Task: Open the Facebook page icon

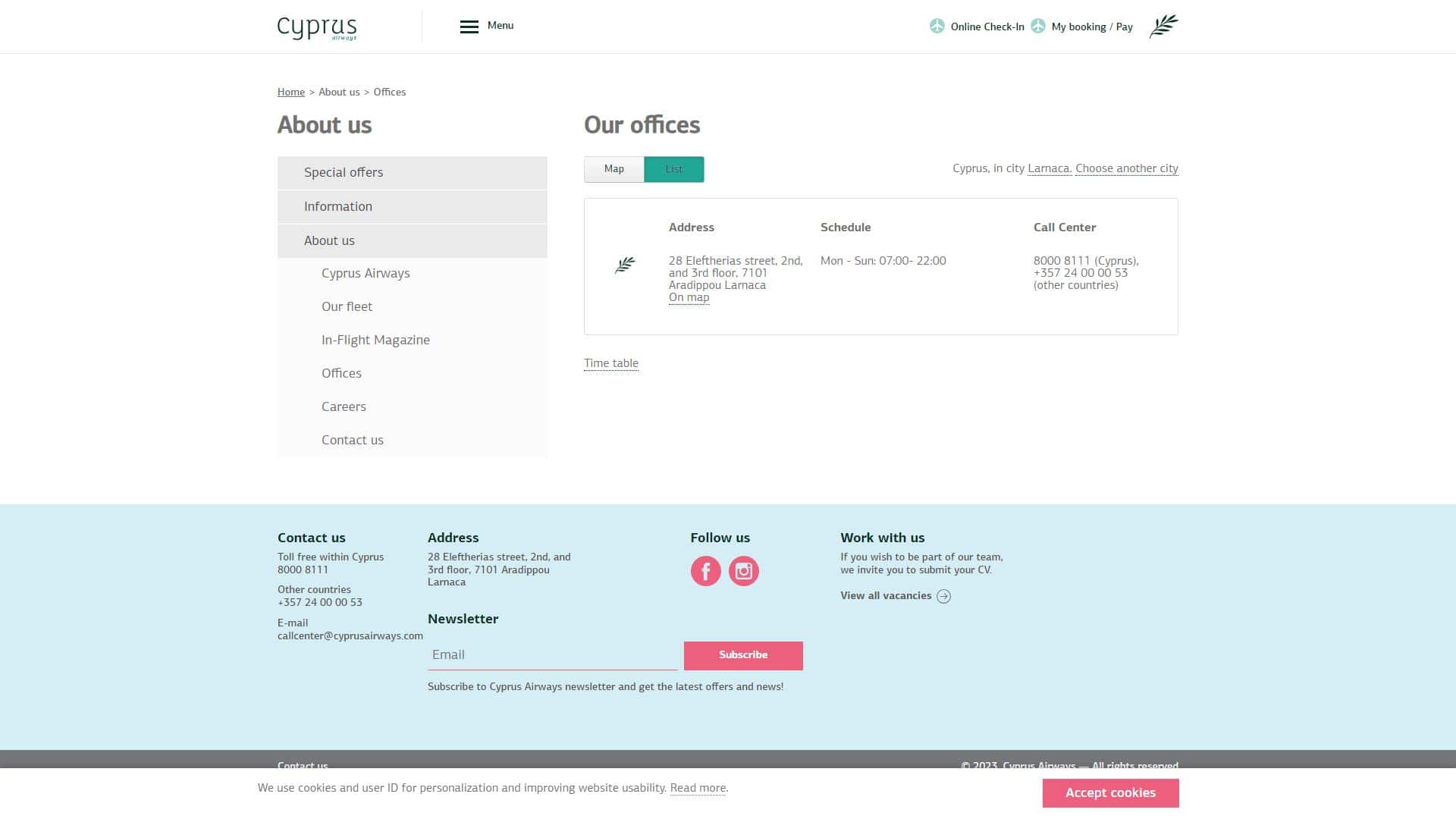Action: (705, 571)
